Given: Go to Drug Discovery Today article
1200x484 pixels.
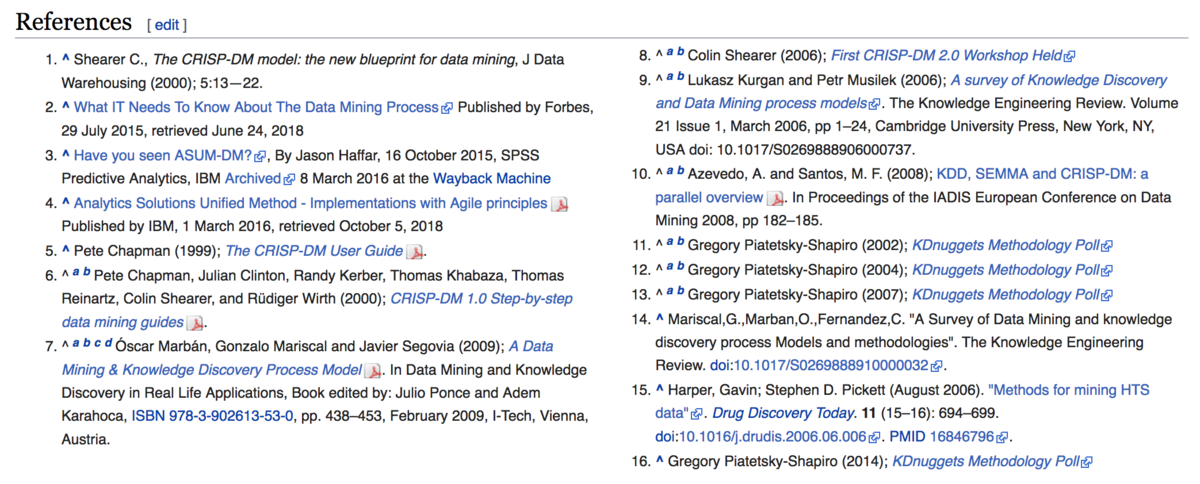Looking at the screenshot, I should pos(784,413).
